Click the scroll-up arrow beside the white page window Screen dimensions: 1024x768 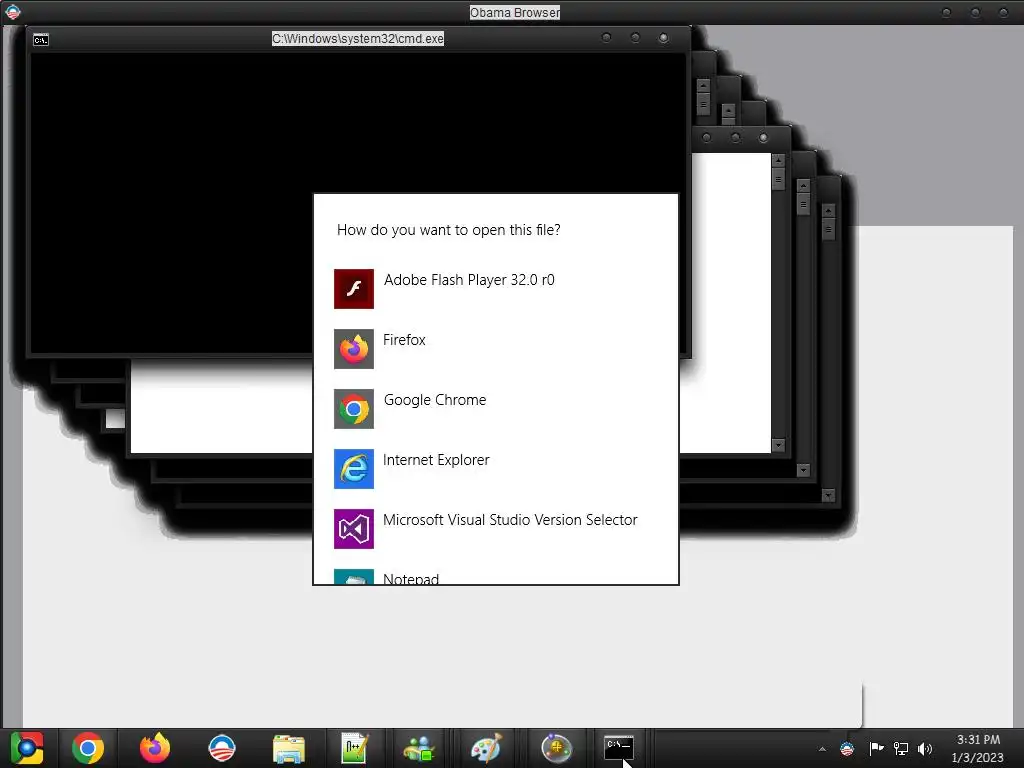coord(778,160)
